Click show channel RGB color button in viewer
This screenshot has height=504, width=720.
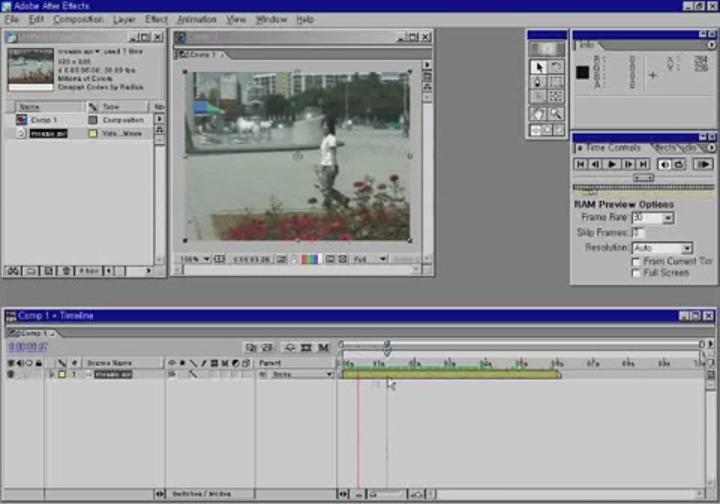click(310, 259)
